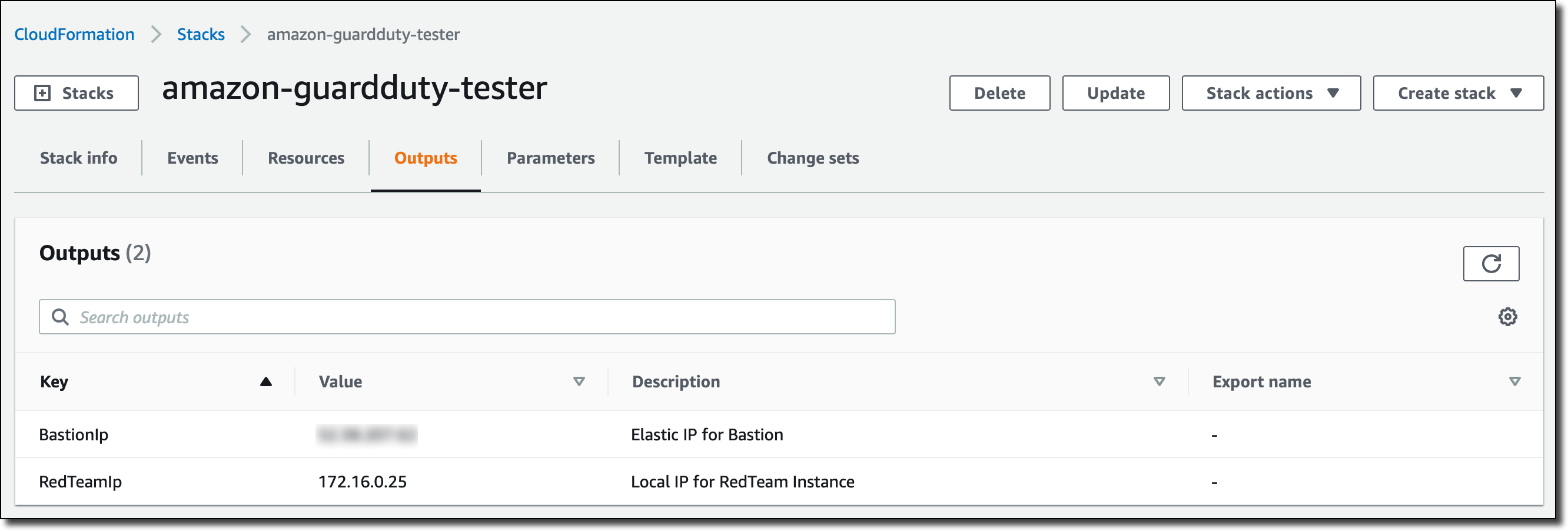This screenshot has width=1568, height=531.
Task: Expand the Create stack dropdown
Action: tap(1459, 93)
